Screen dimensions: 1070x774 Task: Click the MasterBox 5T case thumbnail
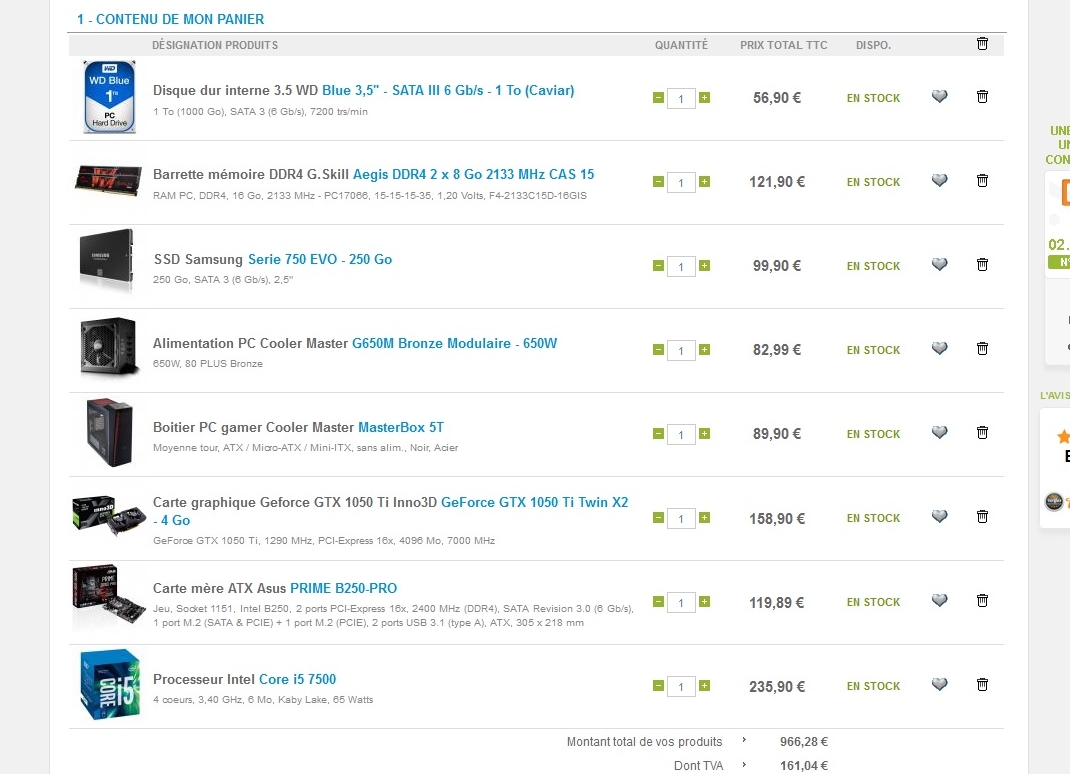click(x=109, y=432)
